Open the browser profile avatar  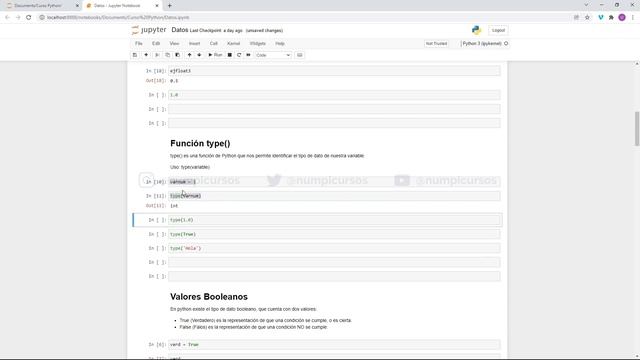tap(622, 18)
